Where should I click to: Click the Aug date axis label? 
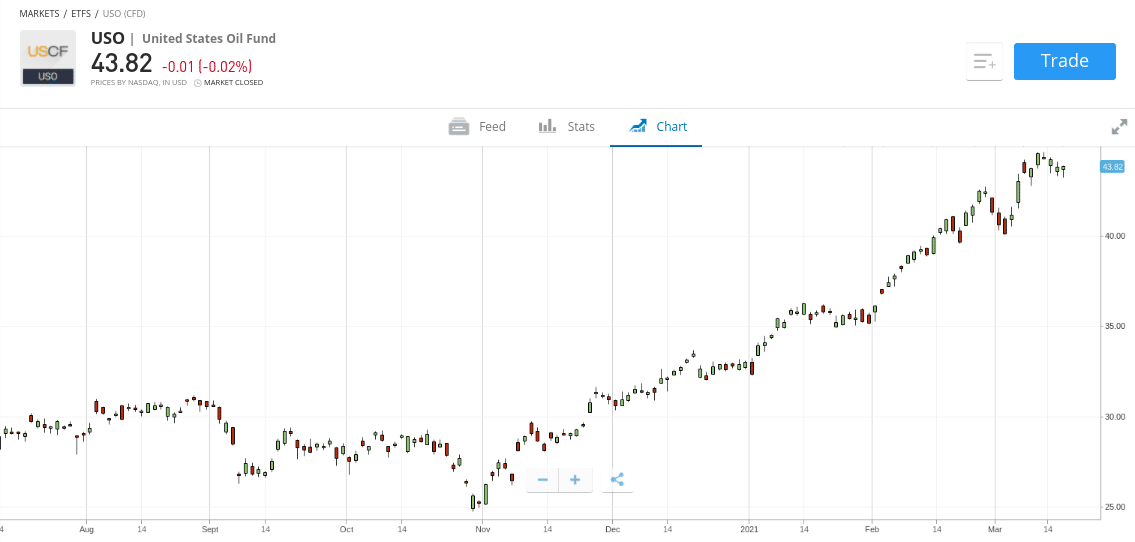[86, 529]
